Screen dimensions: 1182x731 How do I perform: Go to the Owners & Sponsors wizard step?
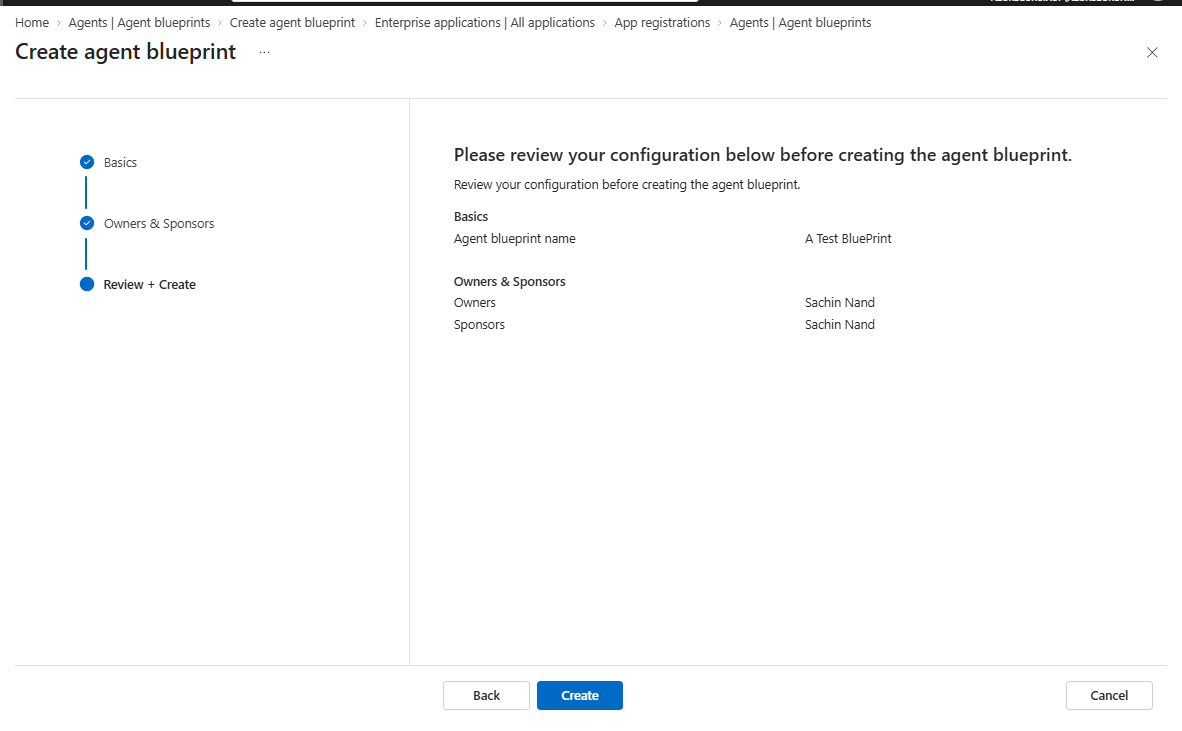click(159, 224)
